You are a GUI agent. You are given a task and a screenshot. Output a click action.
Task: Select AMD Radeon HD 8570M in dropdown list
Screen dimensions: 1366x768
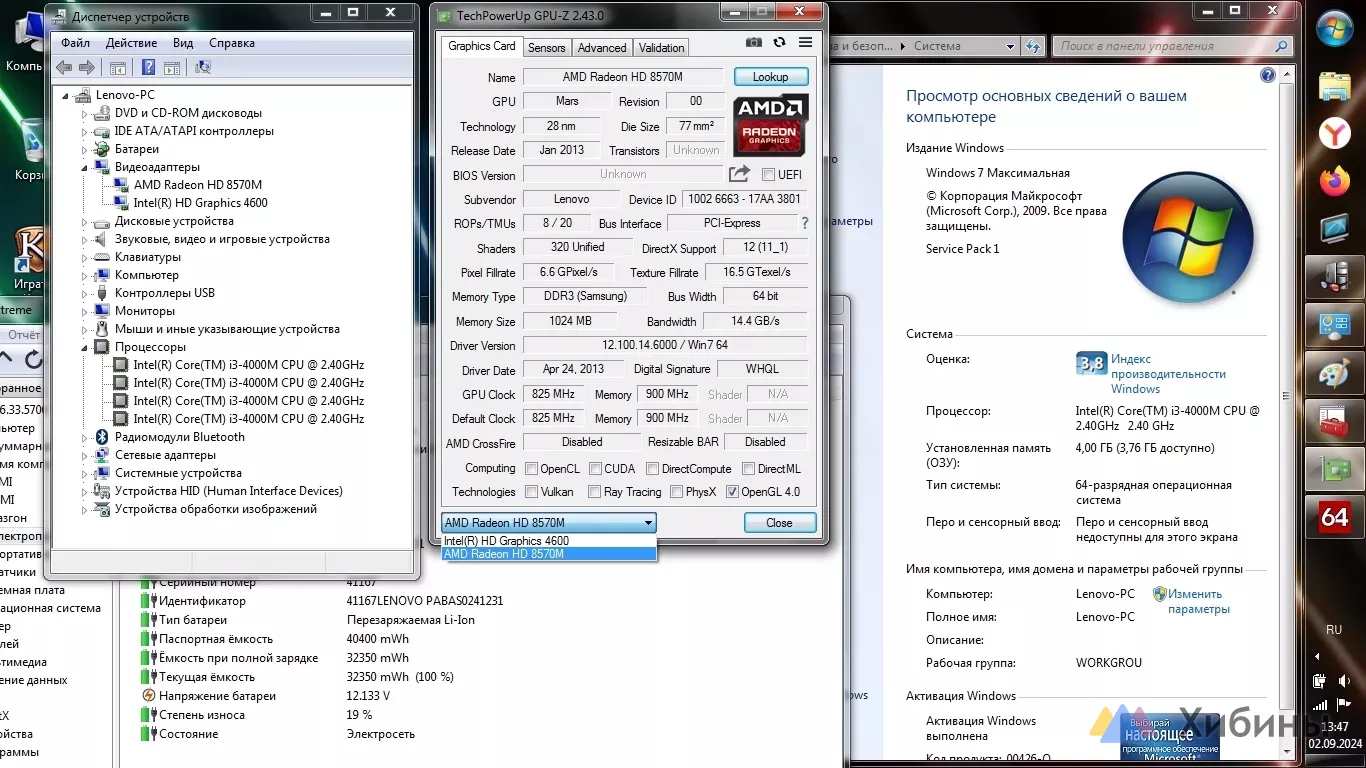(548, 554)
